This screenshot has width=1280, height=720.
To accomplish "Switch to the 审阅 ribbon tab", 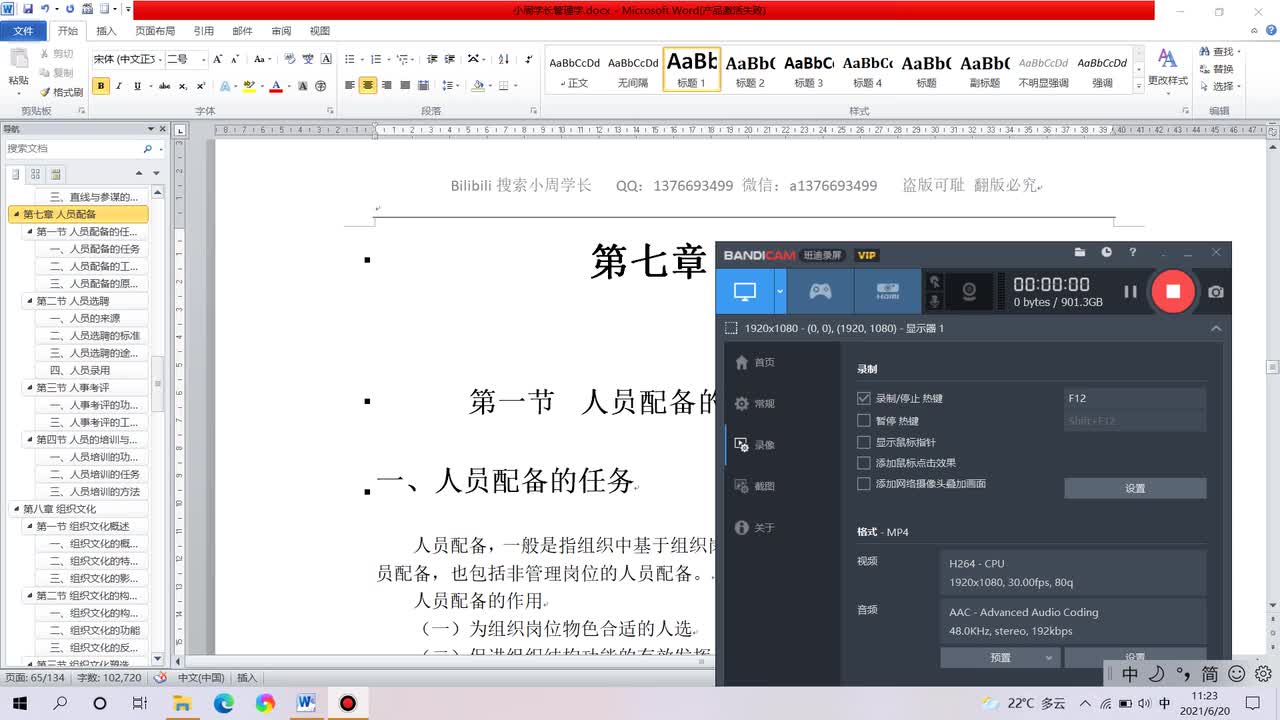I will (281, 31).
